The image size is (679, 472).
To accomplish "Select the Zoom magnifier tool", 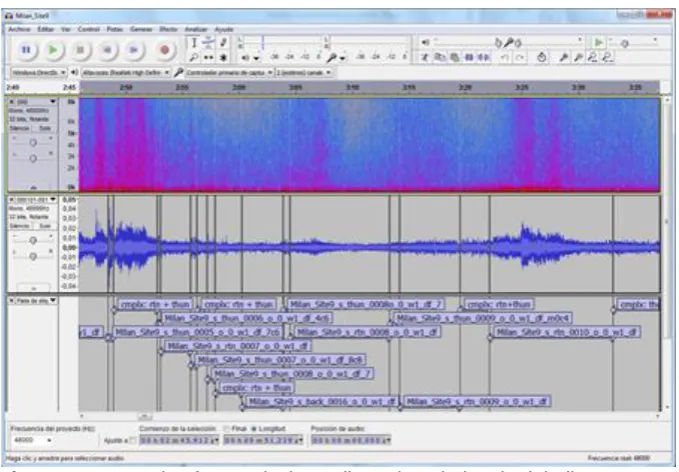I will 194,57.
